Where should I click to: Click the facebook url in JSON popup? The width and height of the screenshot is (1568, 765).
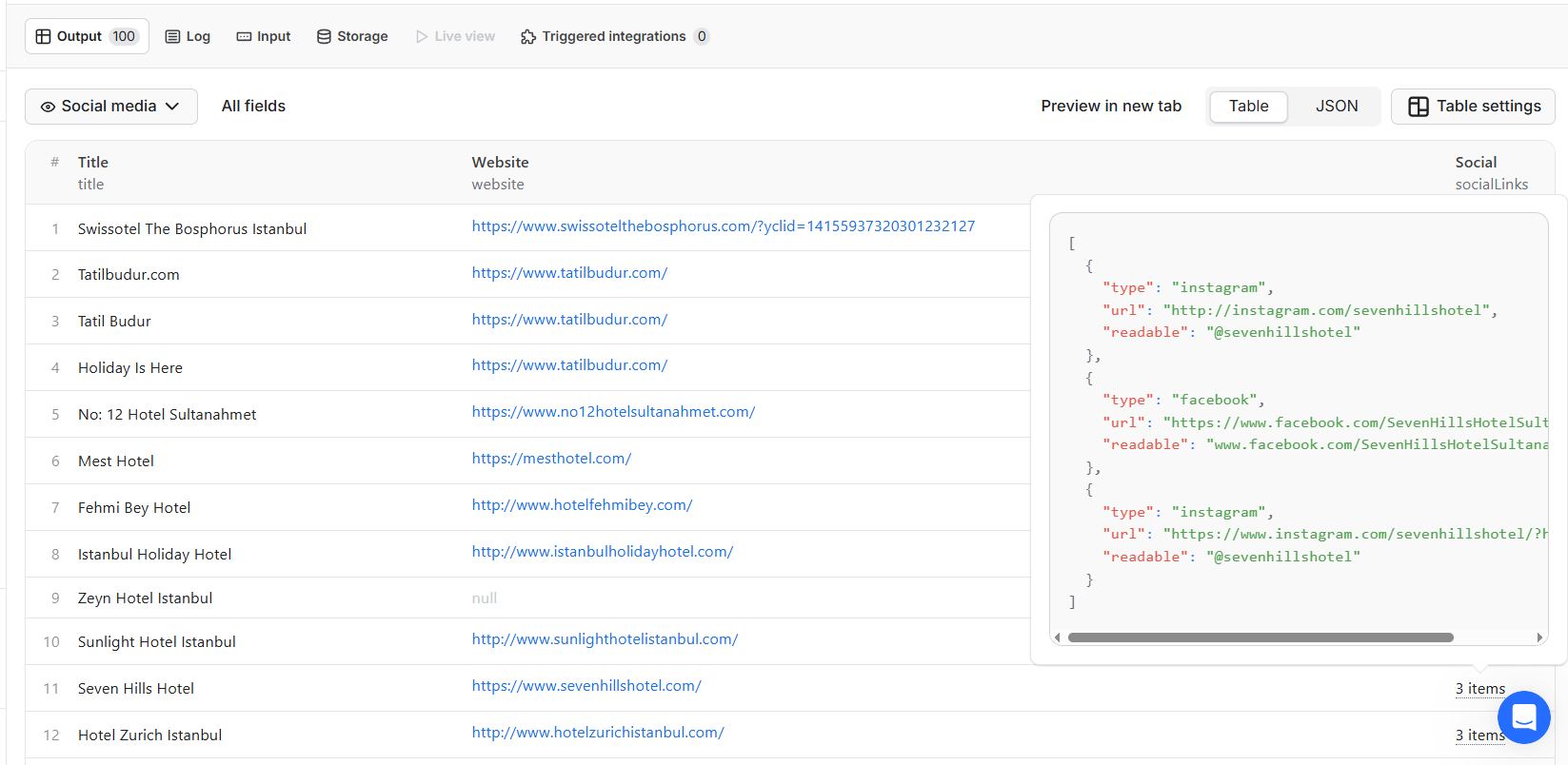(1356, 422)
